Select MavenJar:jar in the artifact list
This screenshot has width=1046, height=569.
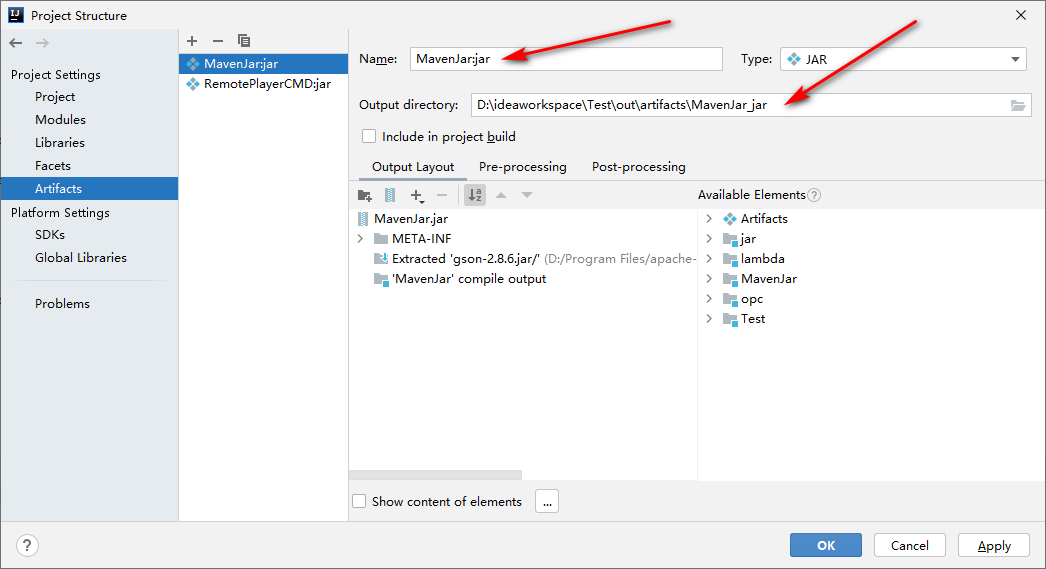[x=264, y=63]
